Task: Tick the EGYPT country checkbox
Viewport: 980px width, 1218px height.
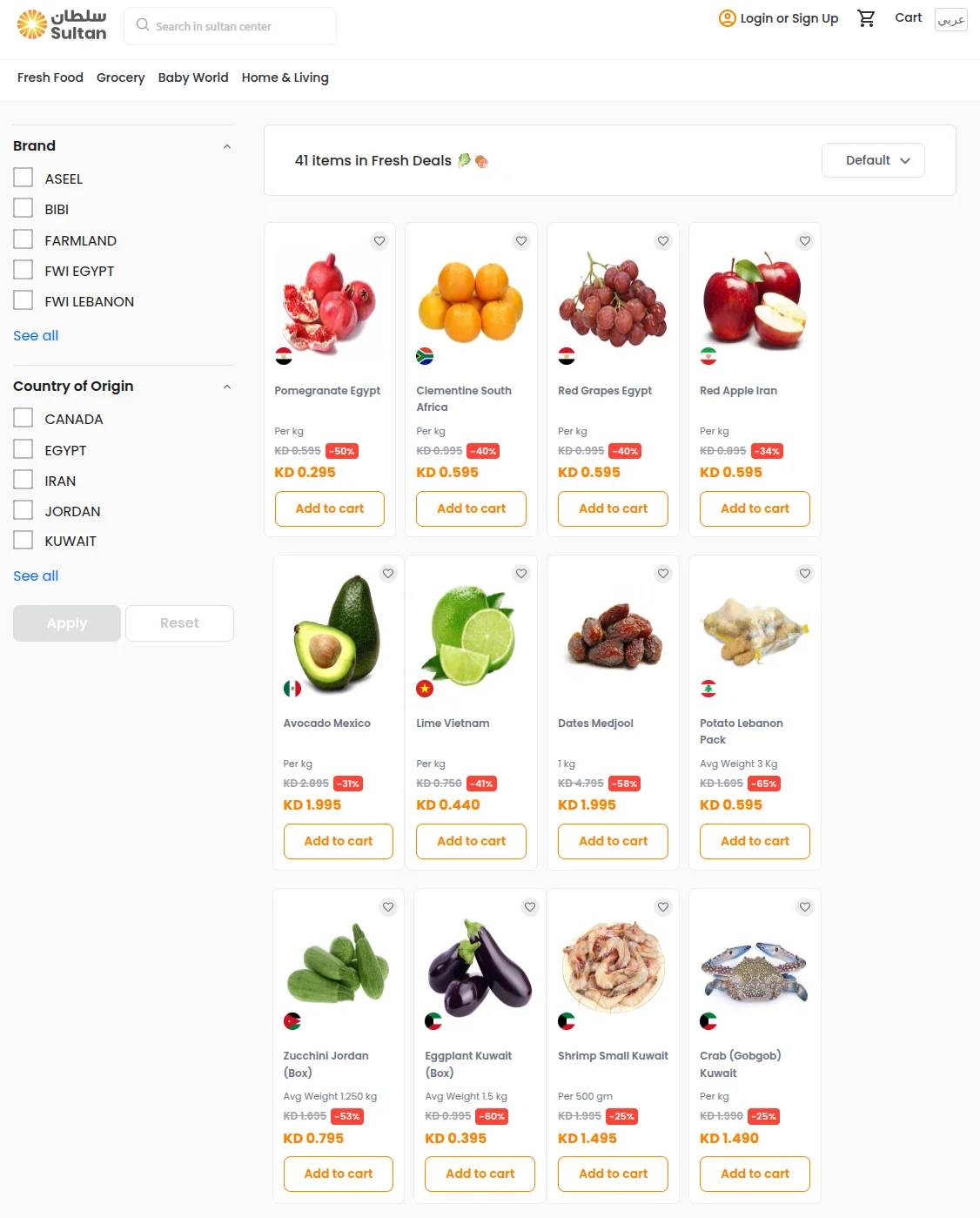Action: [x=23, y=449]
